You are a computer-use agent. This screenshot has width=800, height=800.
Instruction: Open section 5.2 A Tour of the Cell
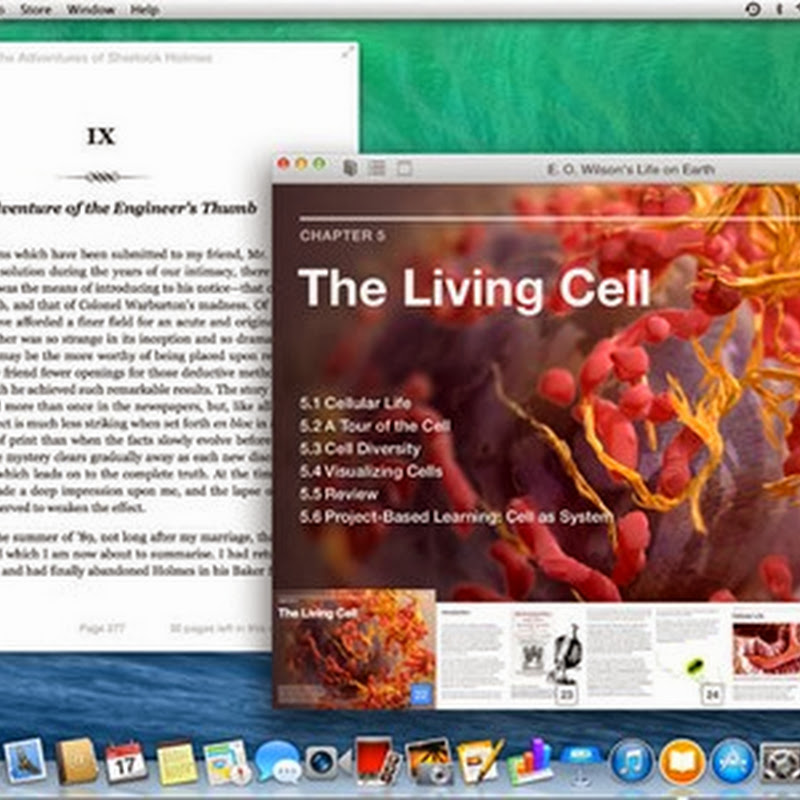374,426
